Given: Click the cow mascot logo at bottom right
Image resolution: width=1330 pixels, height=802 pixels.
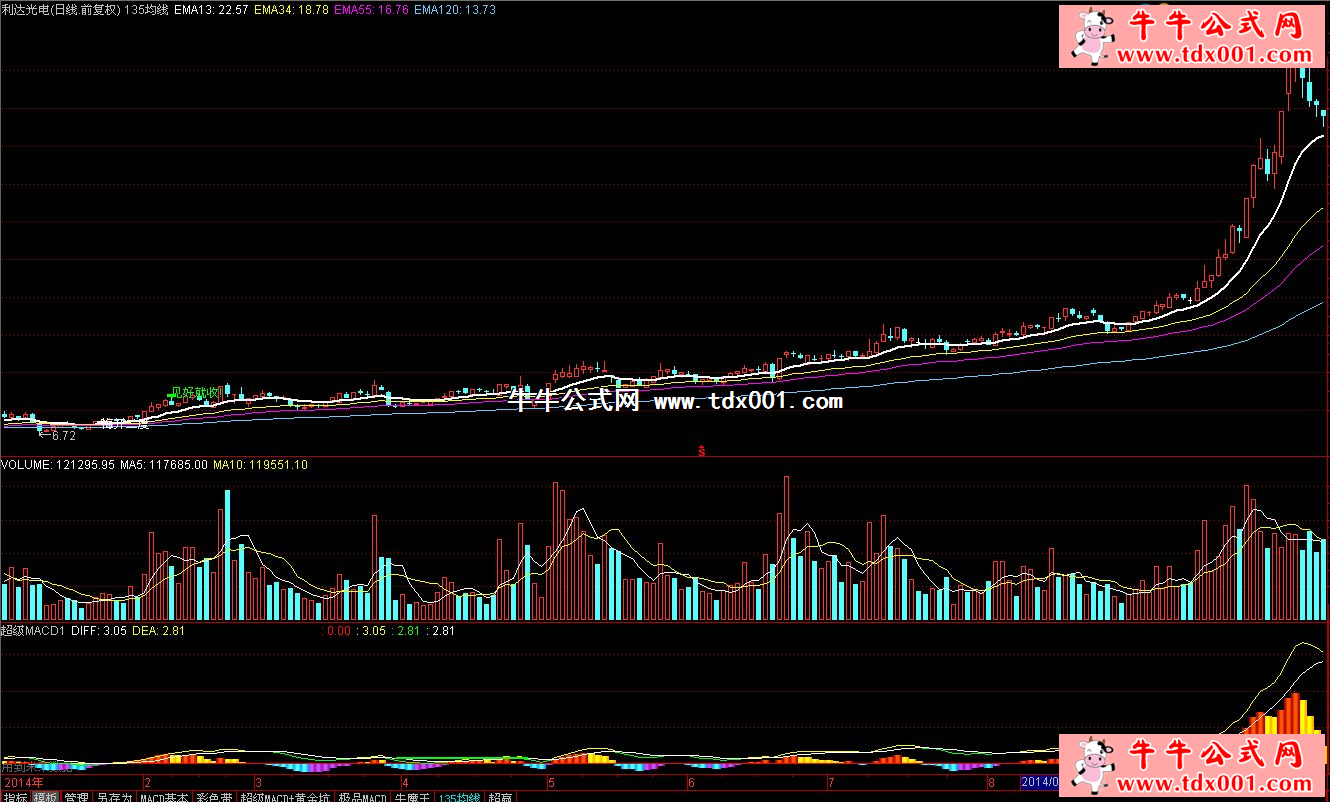Looking at the screenshot, I should pyautogui.click(x=1093, y=763).
